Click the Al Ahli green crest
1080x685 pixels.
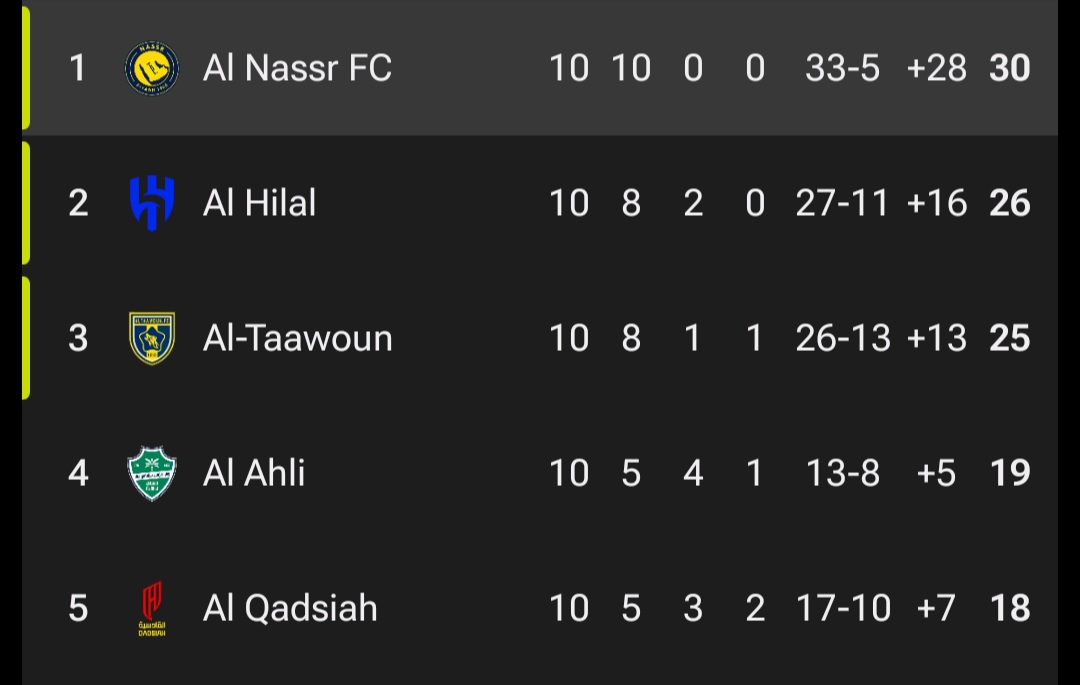click(x=152, y=473)
